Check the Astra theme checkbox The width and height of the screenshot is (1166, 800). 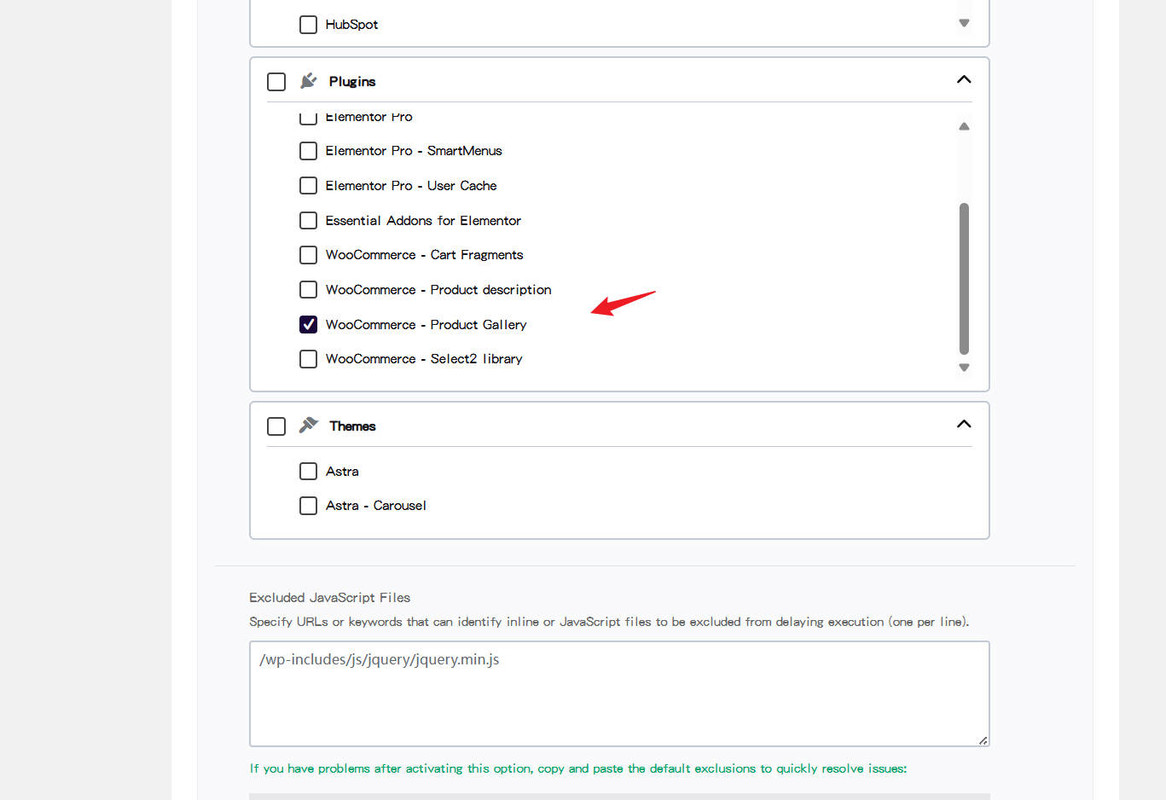click(x=308, y=471)
